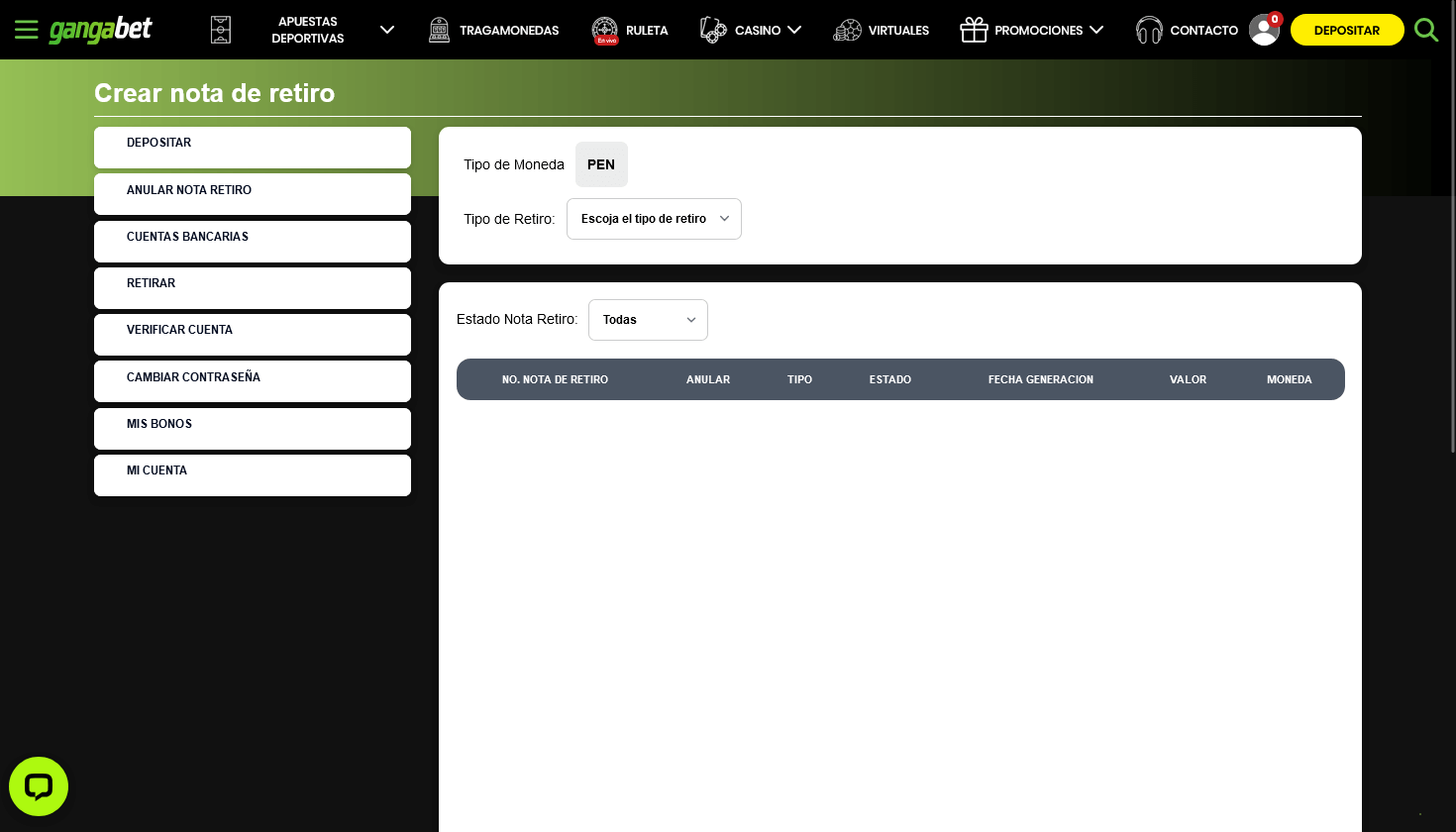
Task: Open the Tipo de Retiro dropdown
Action: (x=654, y=219)
